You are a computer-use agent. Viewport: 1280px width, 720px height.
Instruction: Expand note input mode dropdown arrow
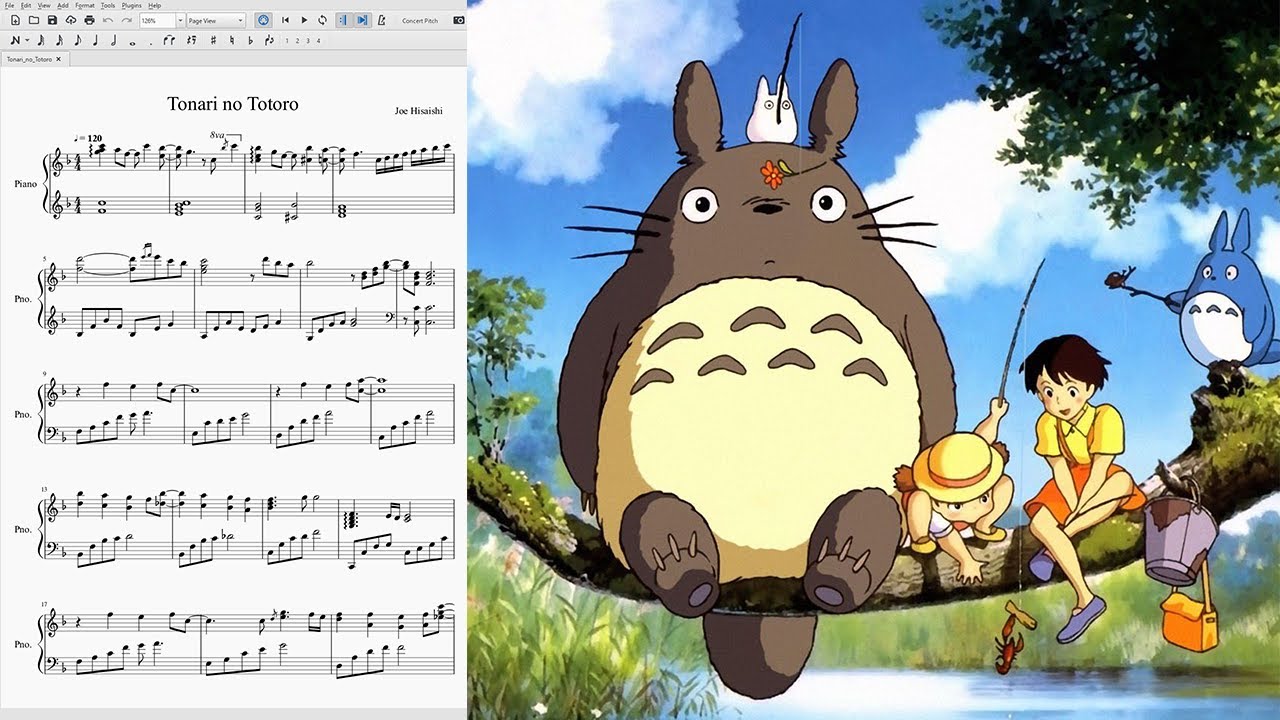(x=27, y=41)
